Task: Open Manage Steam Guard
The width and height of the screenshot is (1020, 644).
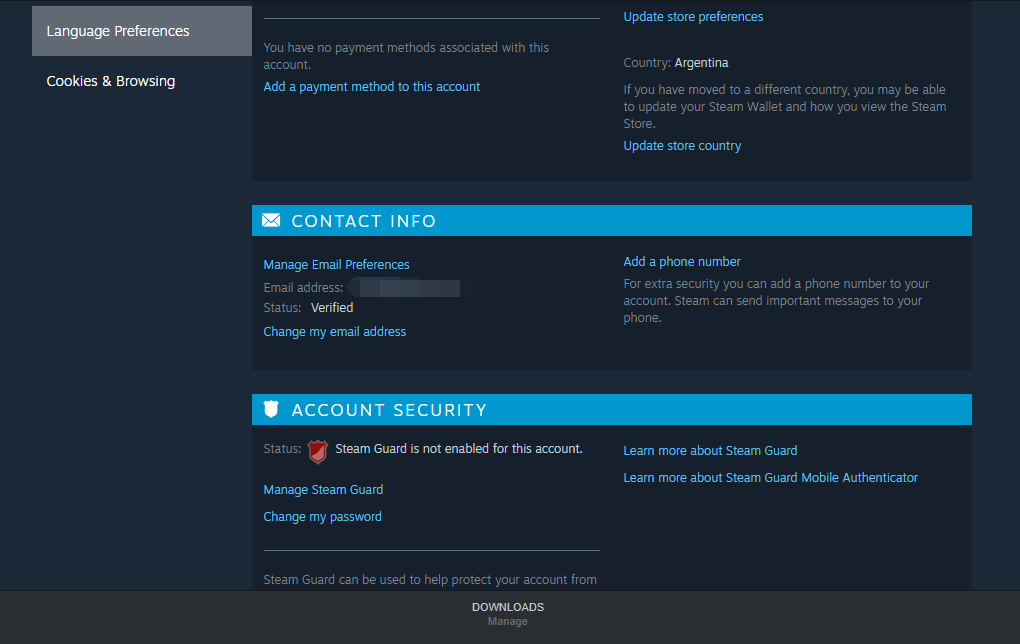Action: (x=323, y=490)
